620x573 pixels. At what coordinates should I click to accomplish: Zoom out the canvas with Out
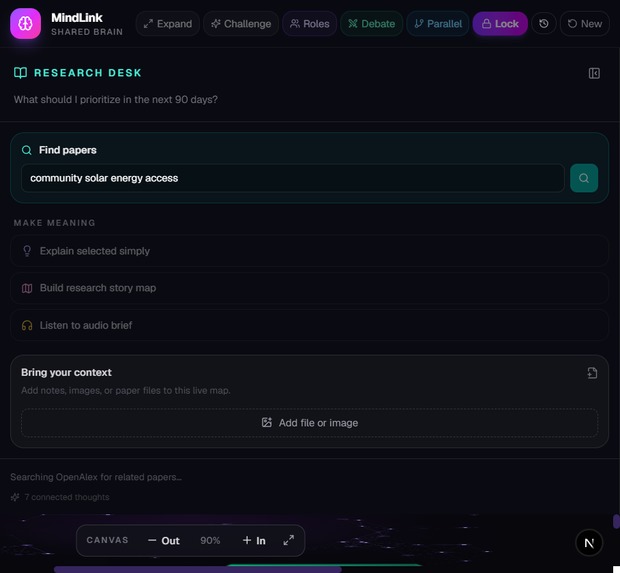coord(164,541)
